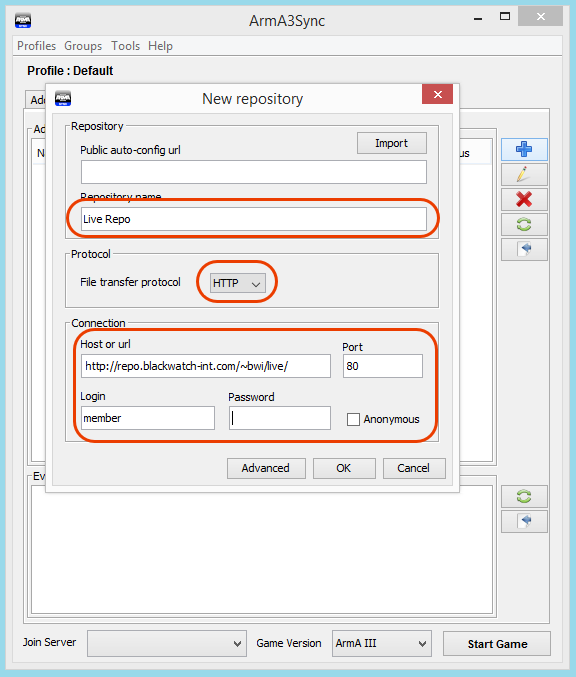Open the Profiles menu

[x=37, y=46]
